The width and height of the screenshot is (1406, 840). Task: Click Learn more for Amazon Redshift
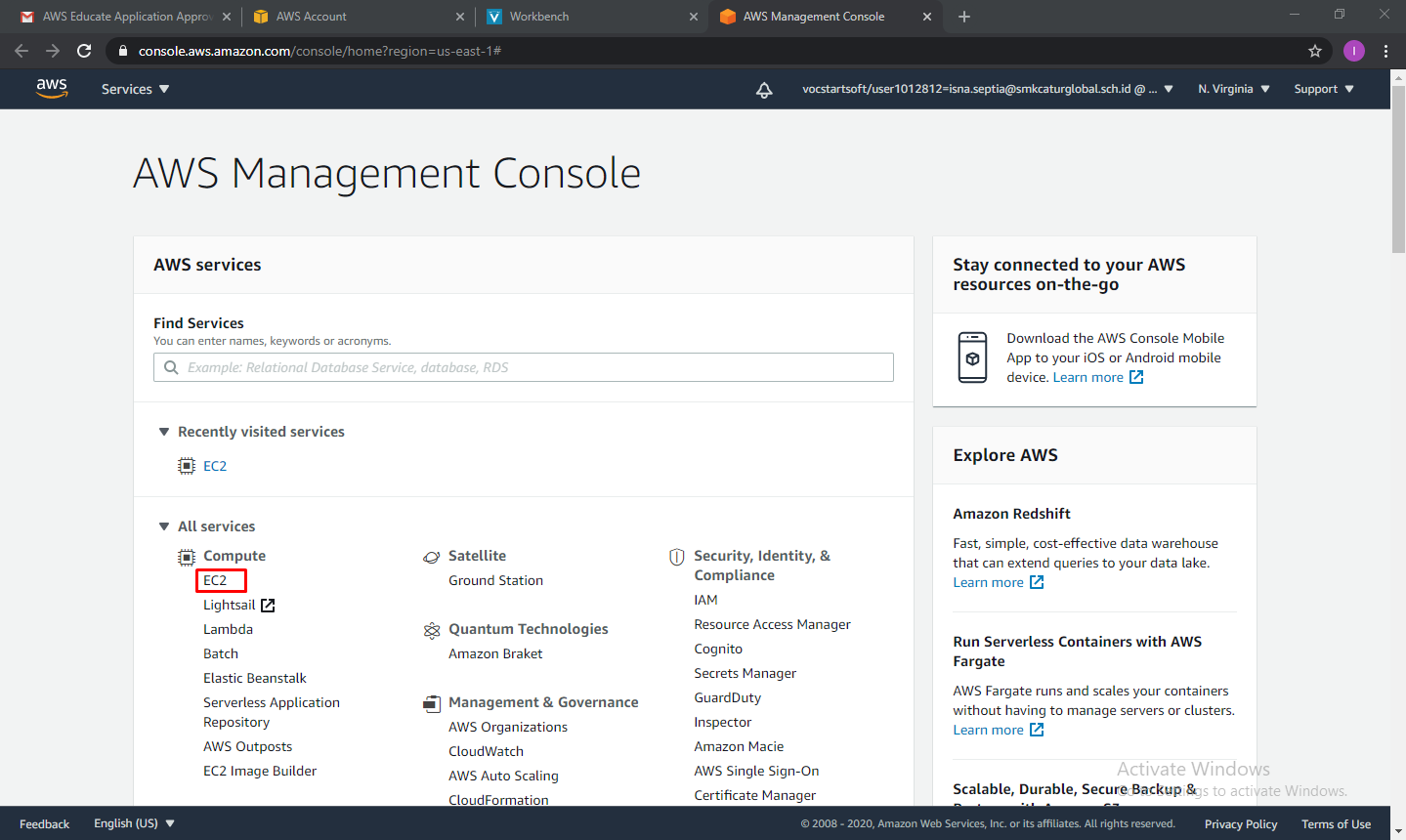(988, 582)
